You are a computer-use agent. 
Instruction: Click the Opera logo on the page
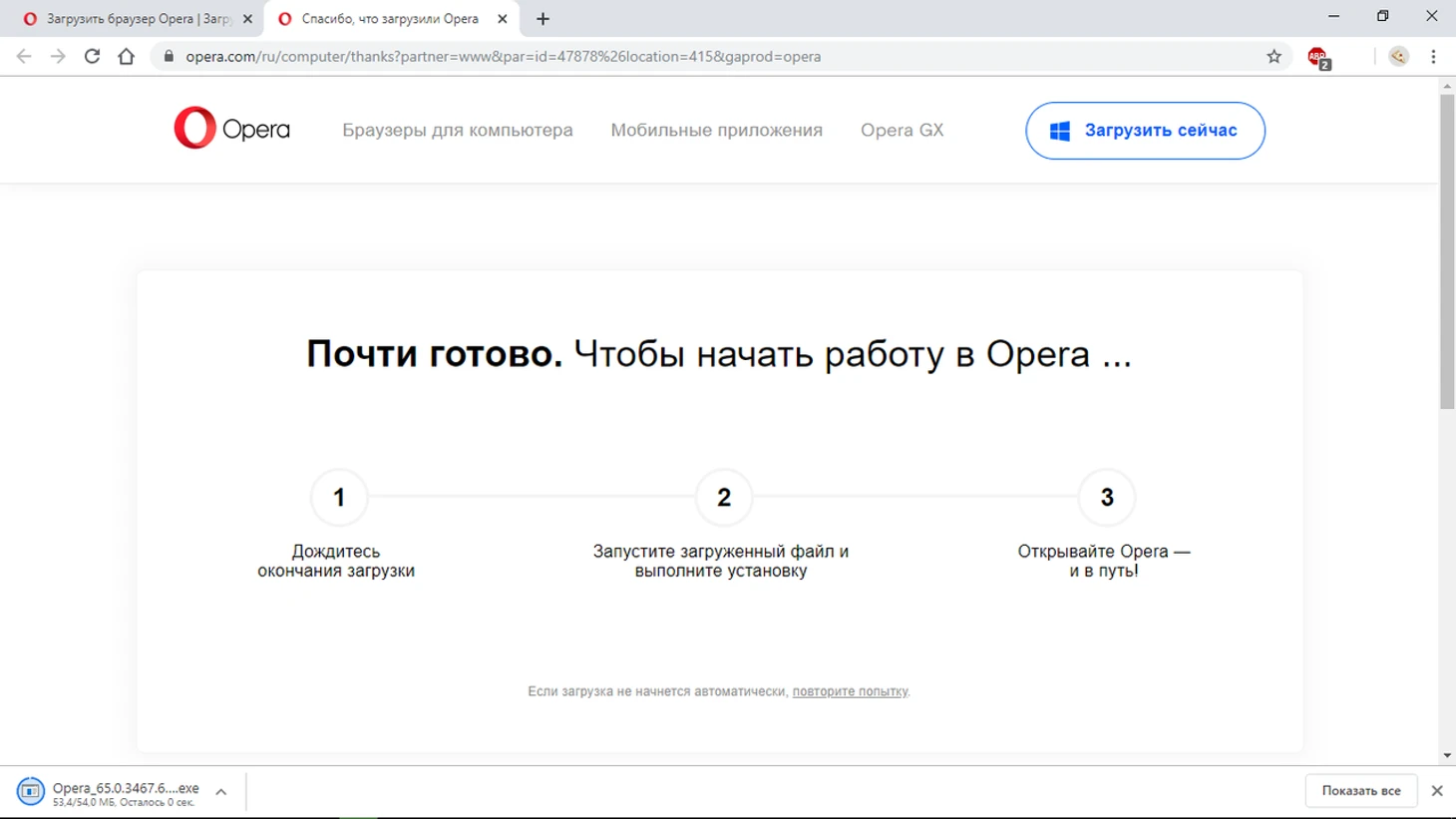pos(231,129)
